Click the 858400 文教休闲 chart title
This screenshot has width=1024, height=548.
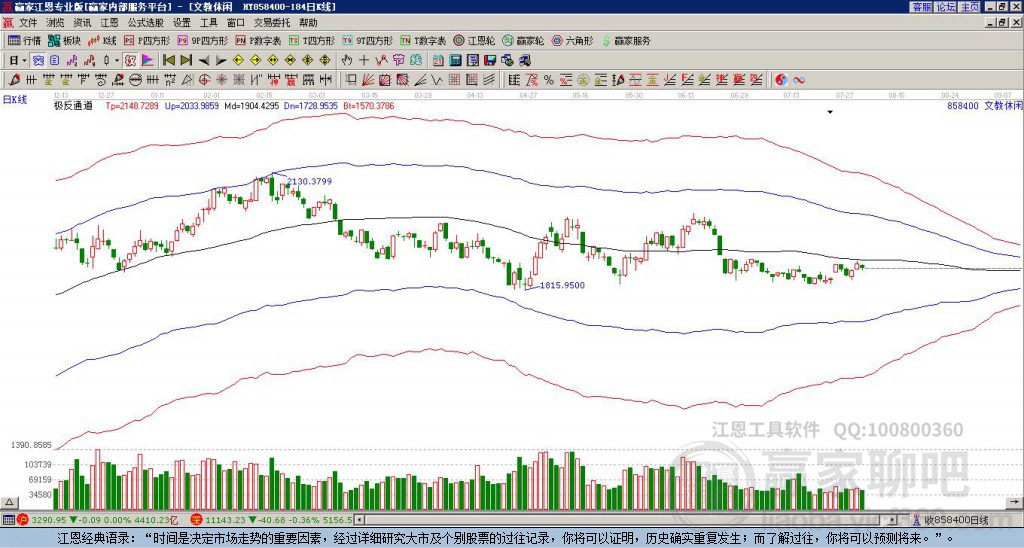[985, 105]
